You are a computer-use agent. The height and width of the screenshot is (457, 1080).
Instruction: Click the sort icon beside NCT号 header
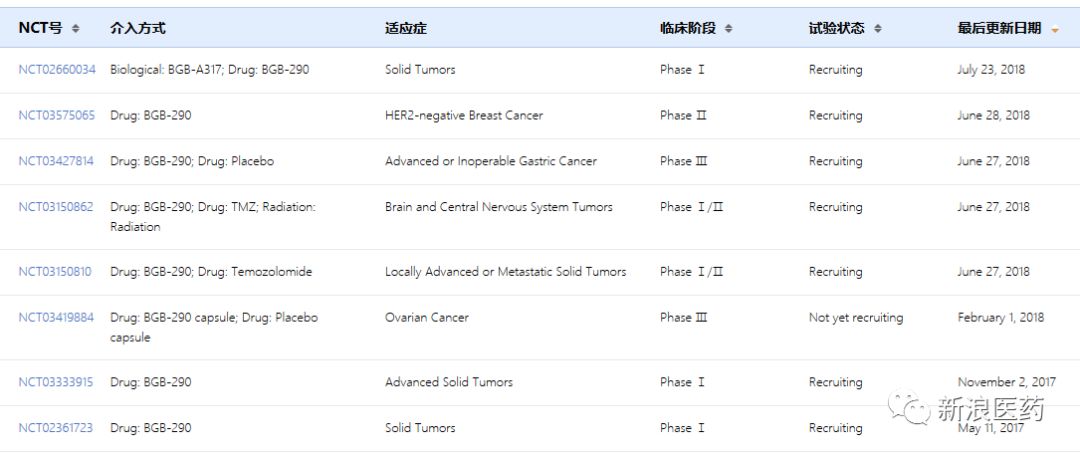(x=76, y=29)
